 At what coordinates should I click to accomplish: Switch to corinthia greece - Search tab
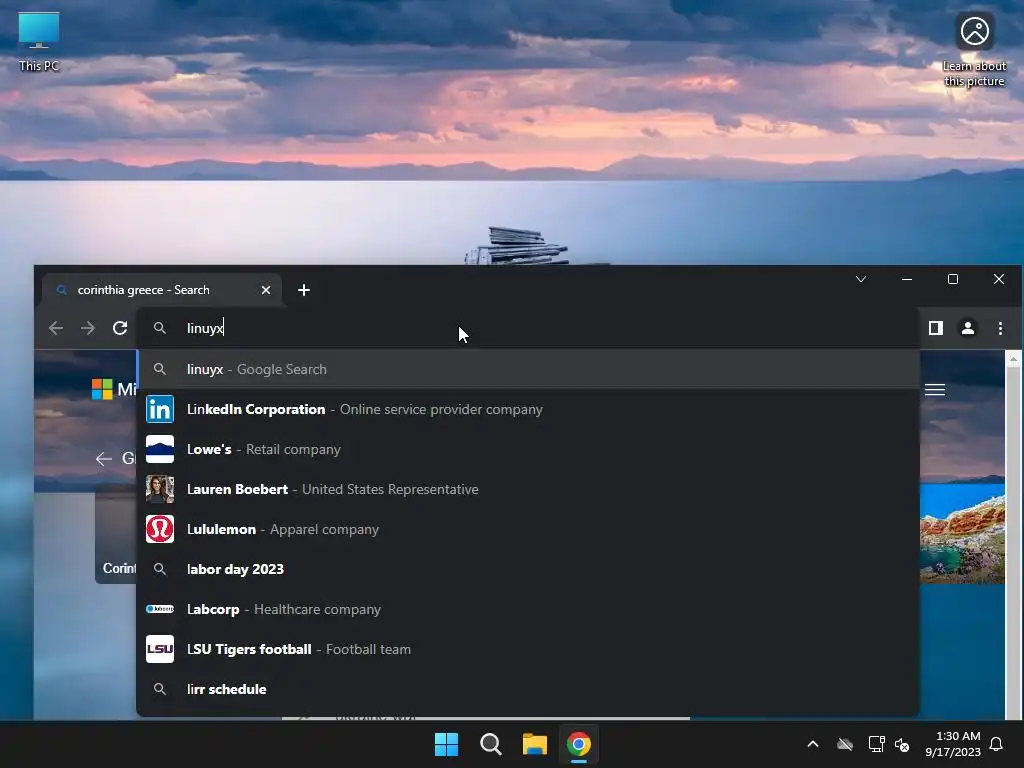coord(161,290)
